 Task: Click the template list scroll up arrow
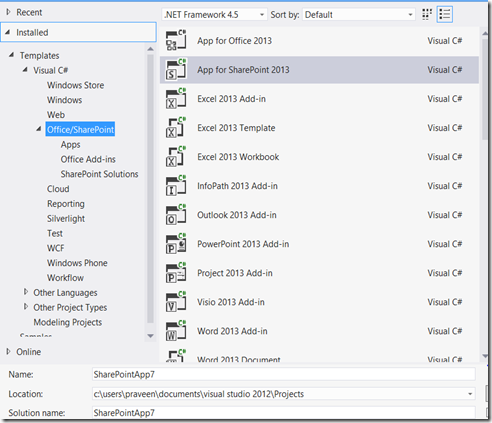(485, 33)
